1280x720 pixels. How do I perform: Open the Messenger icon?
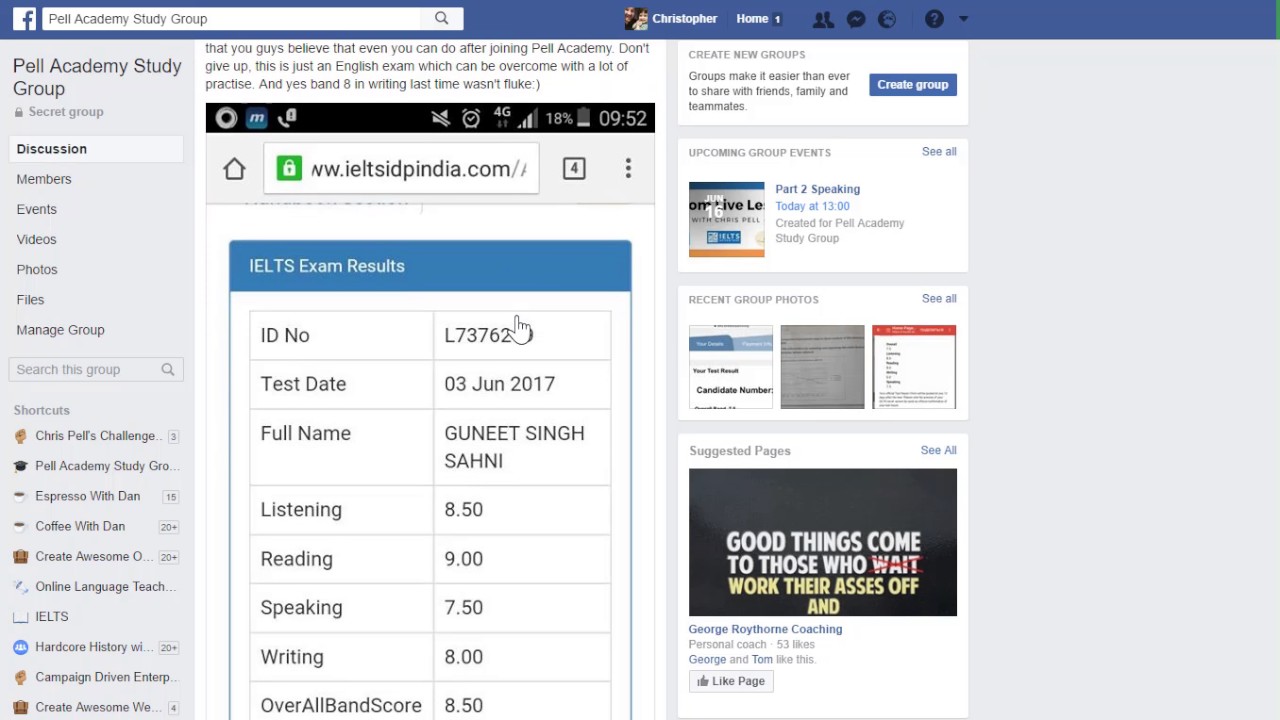(856, 19)
